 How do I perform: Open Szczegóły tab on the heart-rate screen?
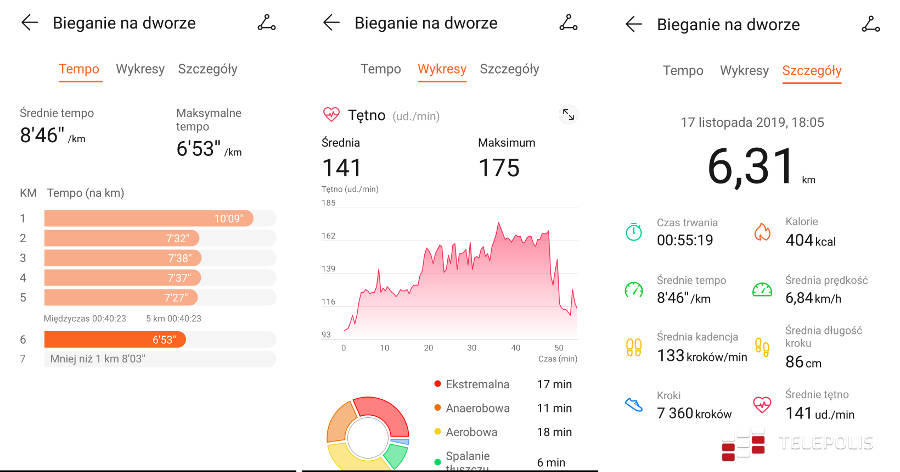point(509,69)
